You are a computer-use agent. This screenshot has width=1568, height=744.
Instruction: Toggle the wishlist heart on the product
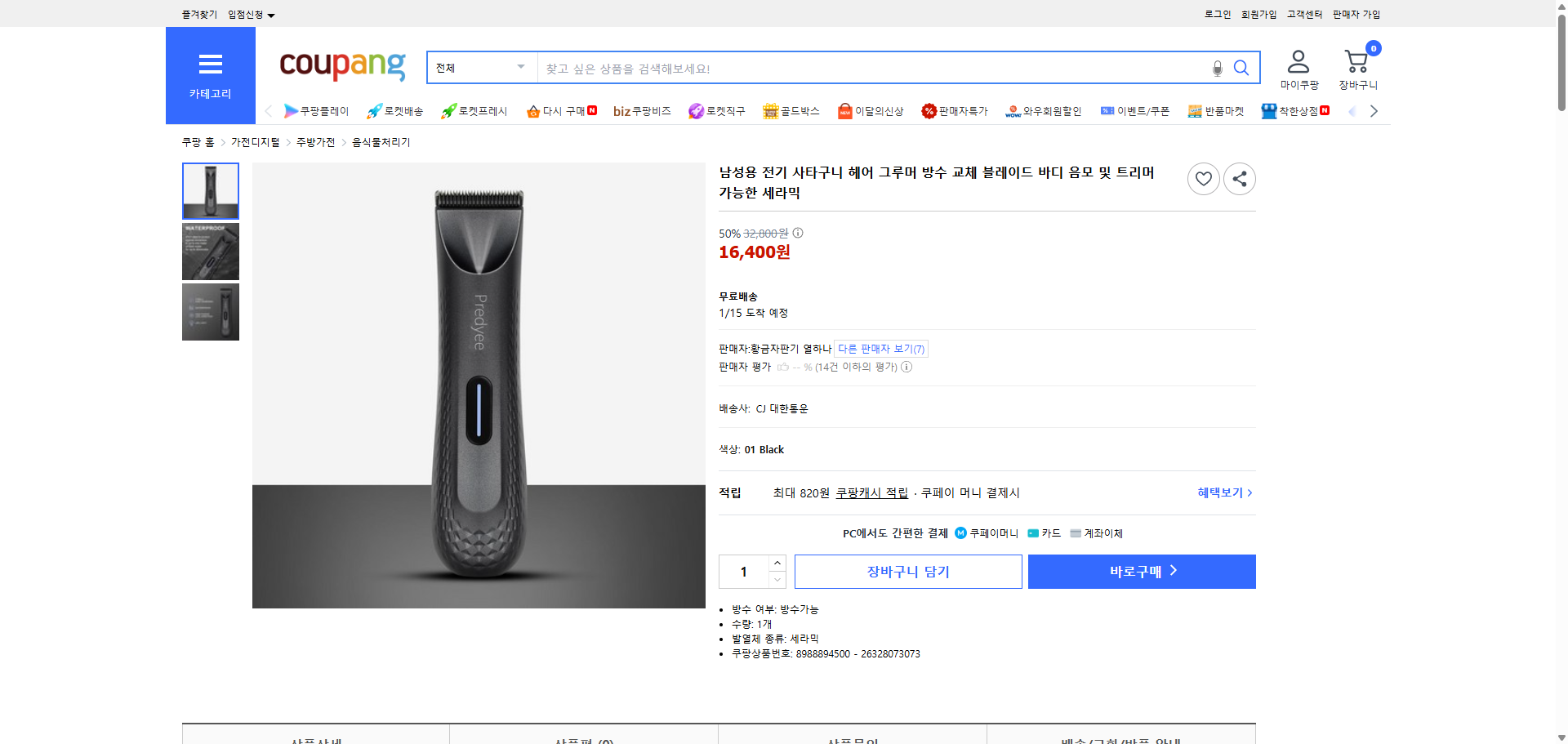pyautogui.click(x=1203, y=178)
